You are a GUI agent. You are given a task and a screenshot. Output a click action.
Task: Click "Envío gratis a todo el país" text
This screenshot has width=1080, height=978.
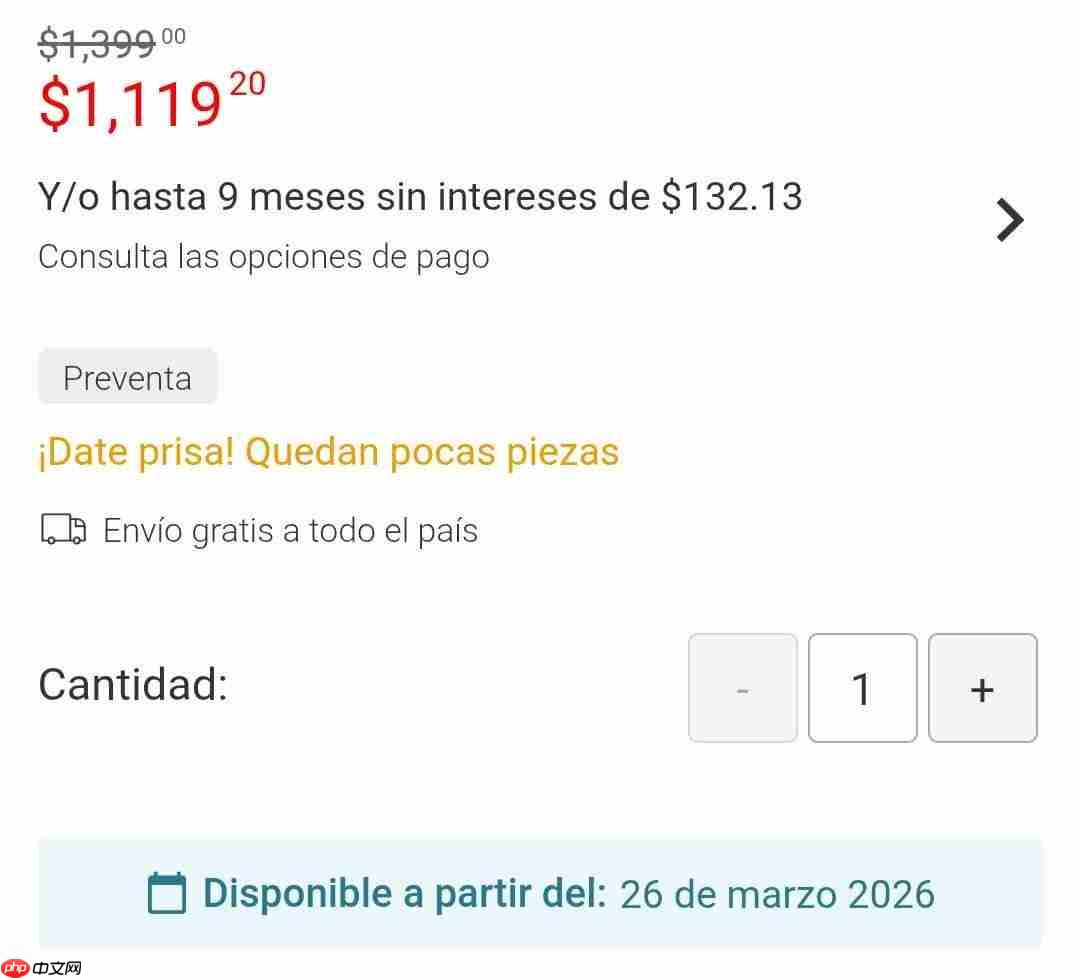(x=290, y=530)
